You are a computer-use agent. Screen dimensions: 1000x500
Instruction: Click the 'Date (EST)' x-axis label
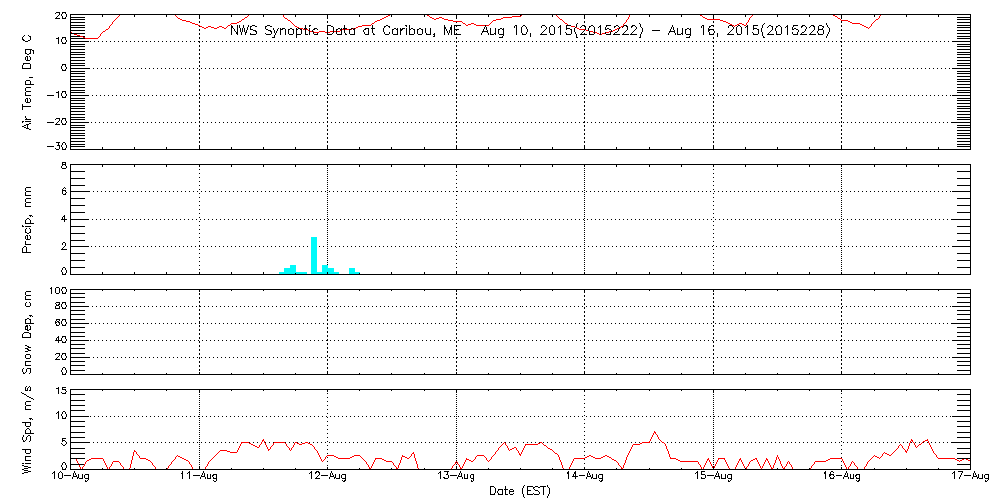coord(520,491)
